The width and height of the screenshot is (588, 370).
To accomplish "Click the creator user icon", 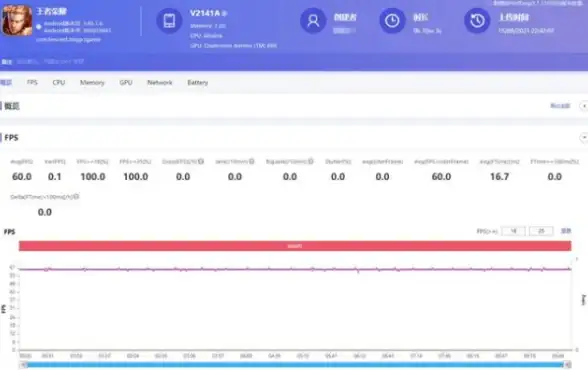I will coord(313,21).
